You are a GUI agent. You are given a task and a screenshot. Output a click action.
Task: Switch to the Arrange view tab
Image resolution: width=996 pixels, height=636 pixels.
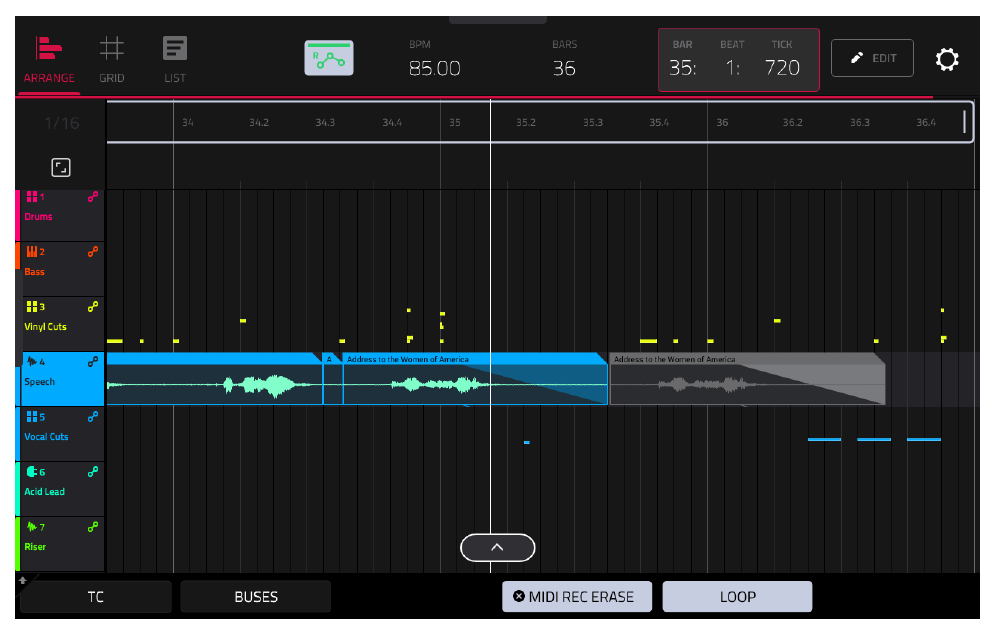[49, 60]
